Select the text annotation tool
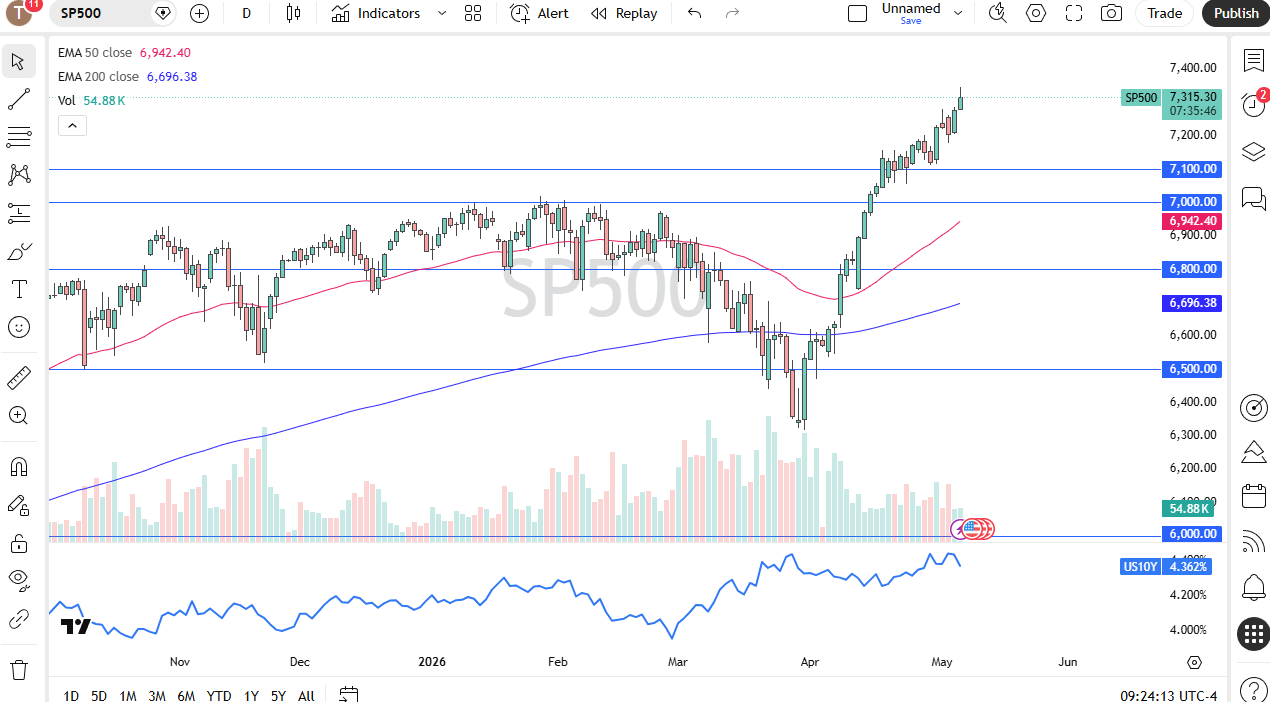The height and width of the screenshot is (702, 1270). [x=18, y=289]
